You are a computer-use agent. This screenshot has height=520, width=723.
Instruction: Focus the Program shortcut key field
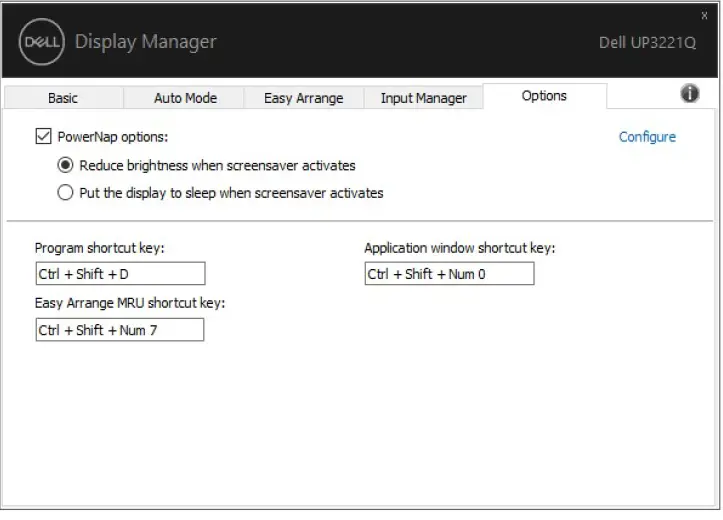coord(120,274)
